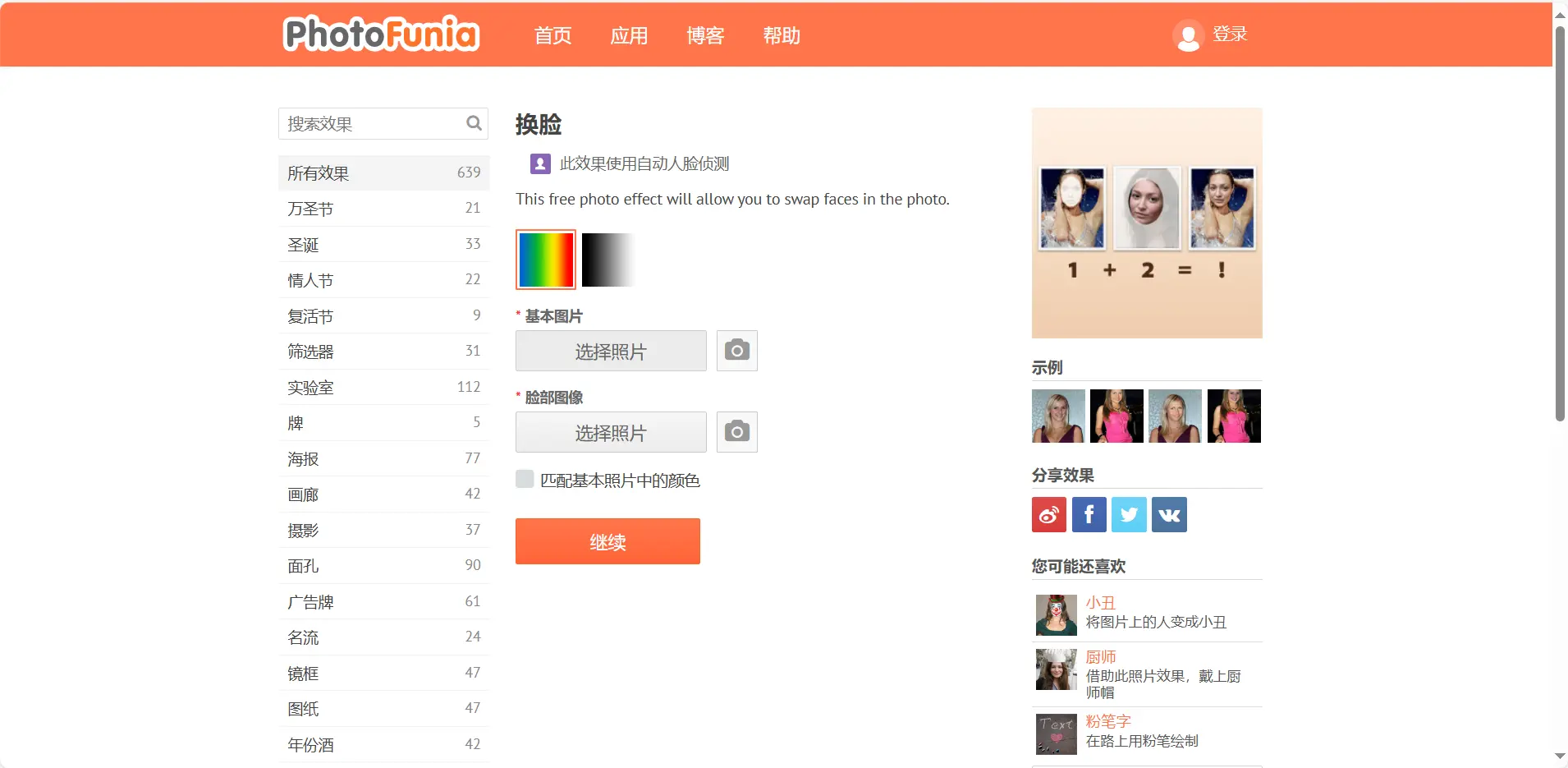Open the 应用 menu in the header

629,35
